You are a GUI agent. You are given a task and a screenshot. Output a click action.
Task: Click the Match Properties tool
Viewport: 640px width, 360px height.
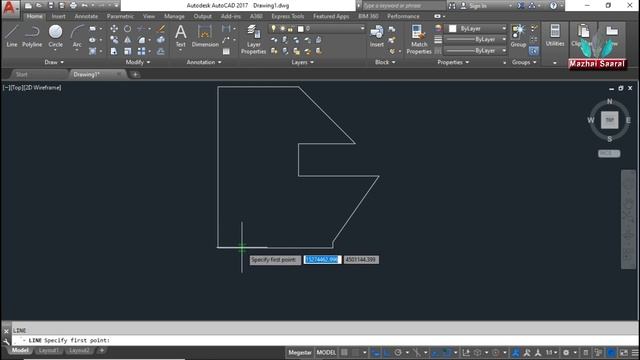click(419, 39)
